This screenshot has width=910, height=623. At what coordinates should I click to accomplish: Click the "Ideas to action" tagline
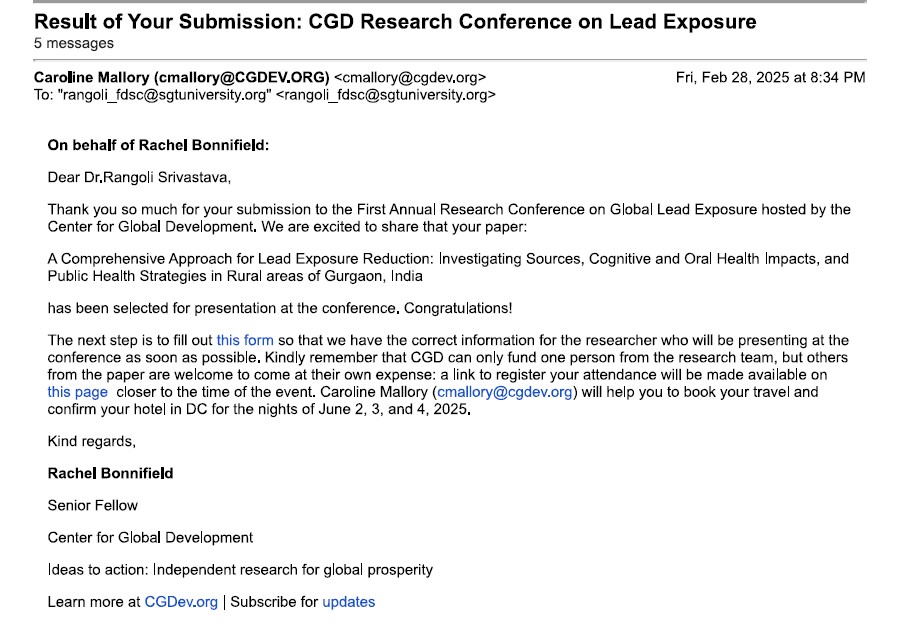pyautogui.click(x=240, y=570)
